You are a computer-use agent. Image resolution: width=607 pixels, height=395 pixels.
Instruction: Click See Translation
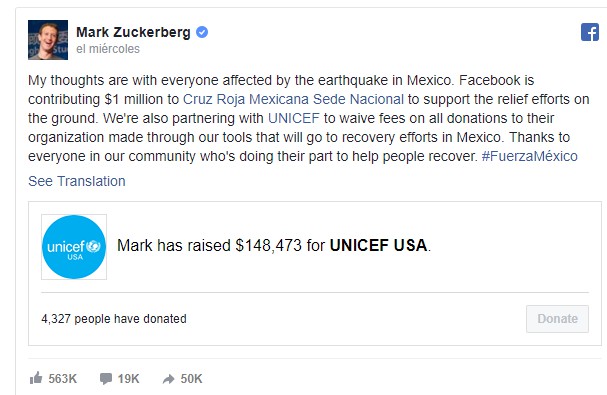[77, 181]
